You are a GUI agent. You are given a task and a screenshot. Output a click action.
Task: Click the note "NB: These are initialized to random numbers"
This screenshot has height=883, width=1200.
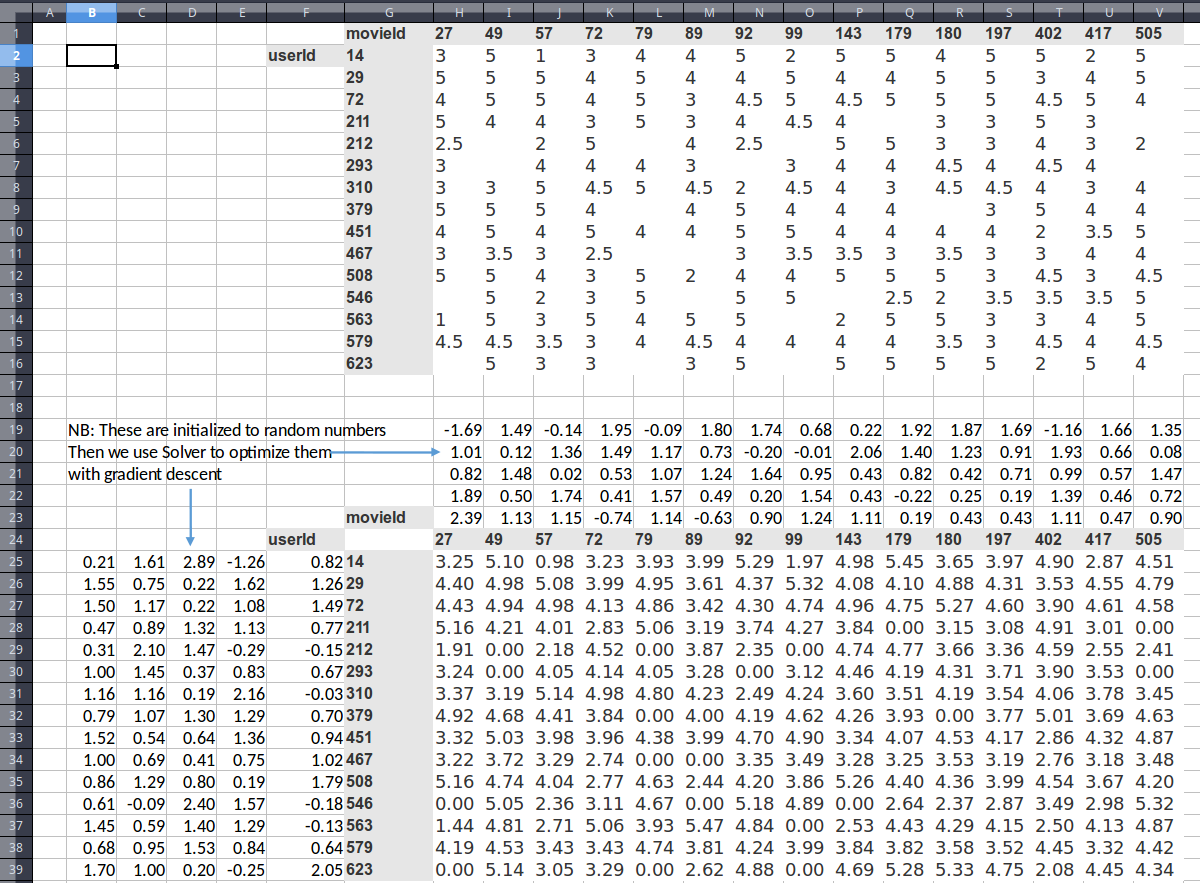pyautogui.click(x=227, y=430)
